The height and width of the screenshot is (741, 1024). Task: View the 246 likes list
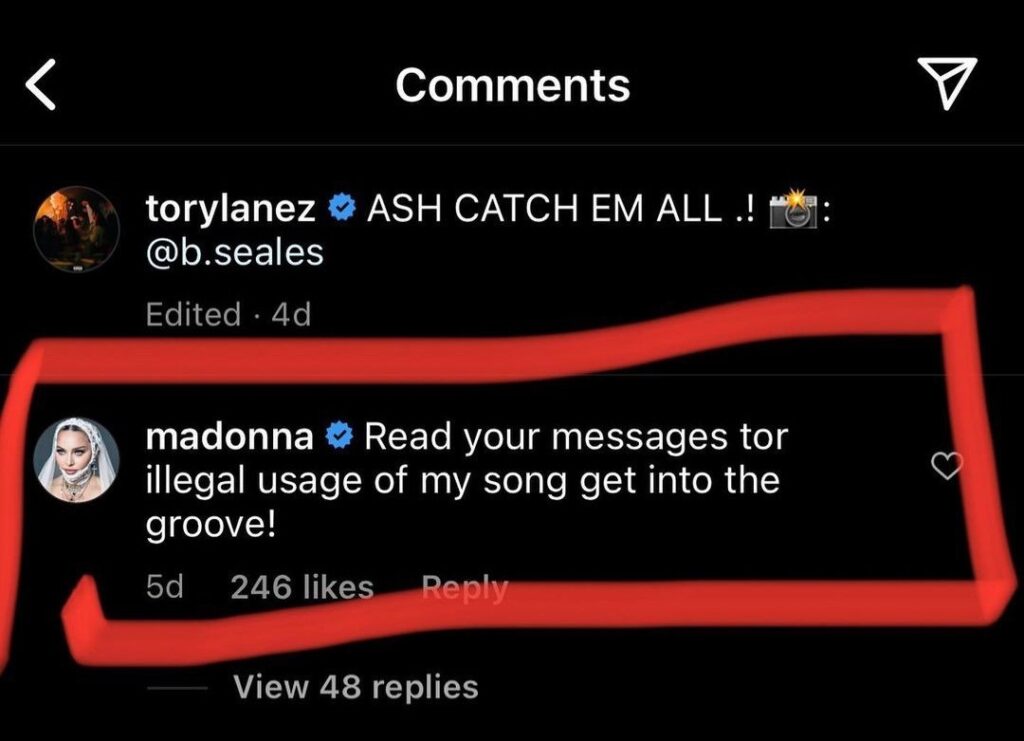[x=302, y=587]
